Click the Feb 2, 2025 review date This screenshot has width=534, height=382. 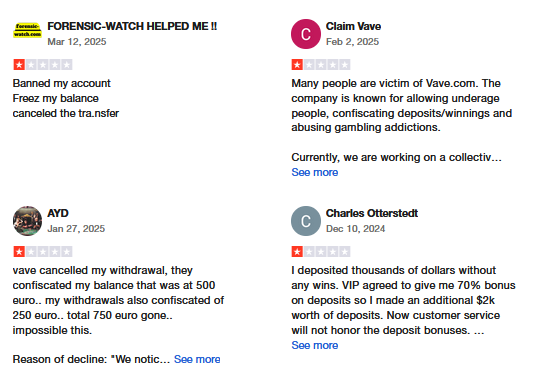(x=352, y=42)
